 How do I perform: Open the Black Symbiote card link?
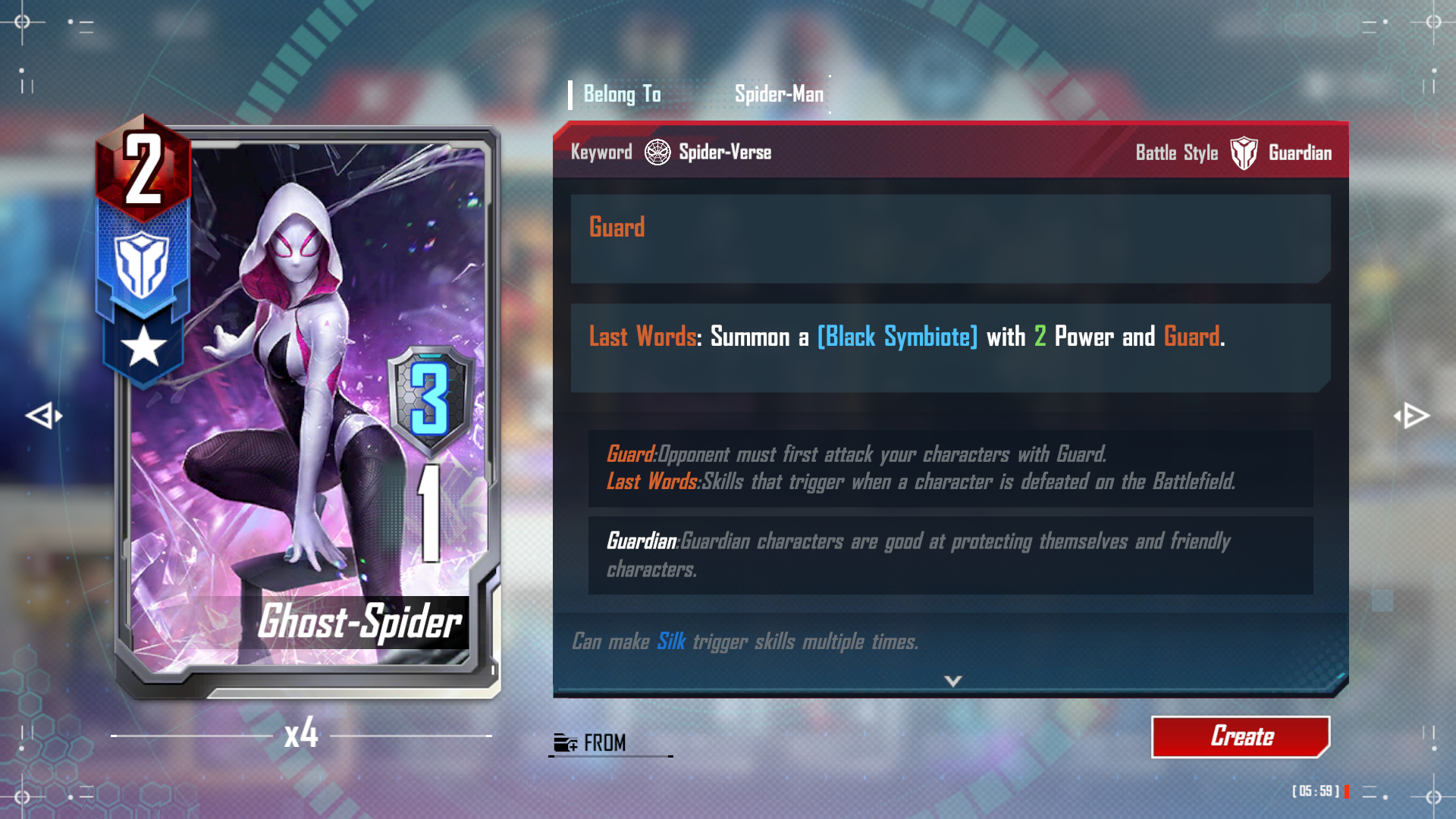[897, 336]
